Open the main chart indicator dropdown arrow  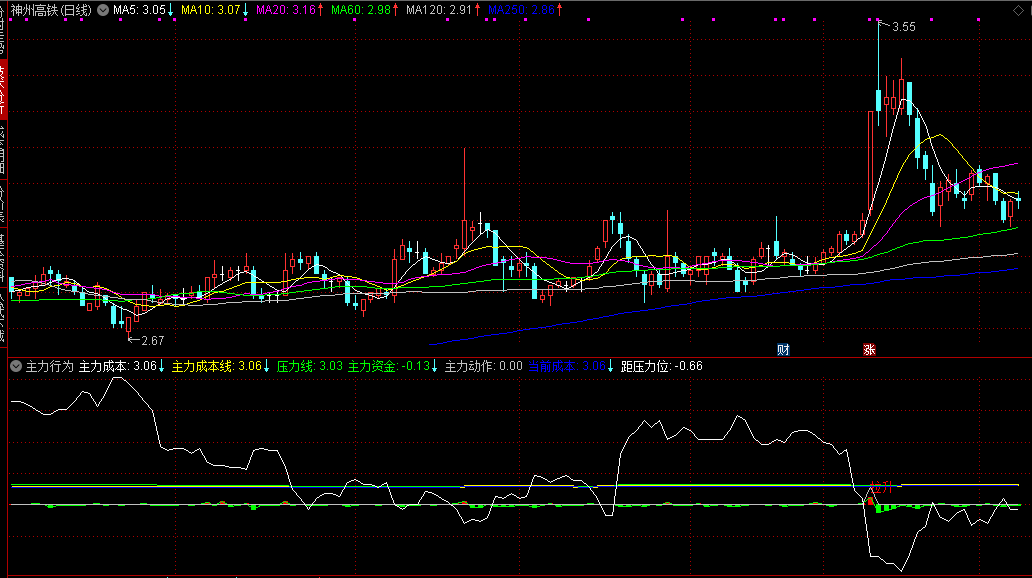click(x=102, y=9)
